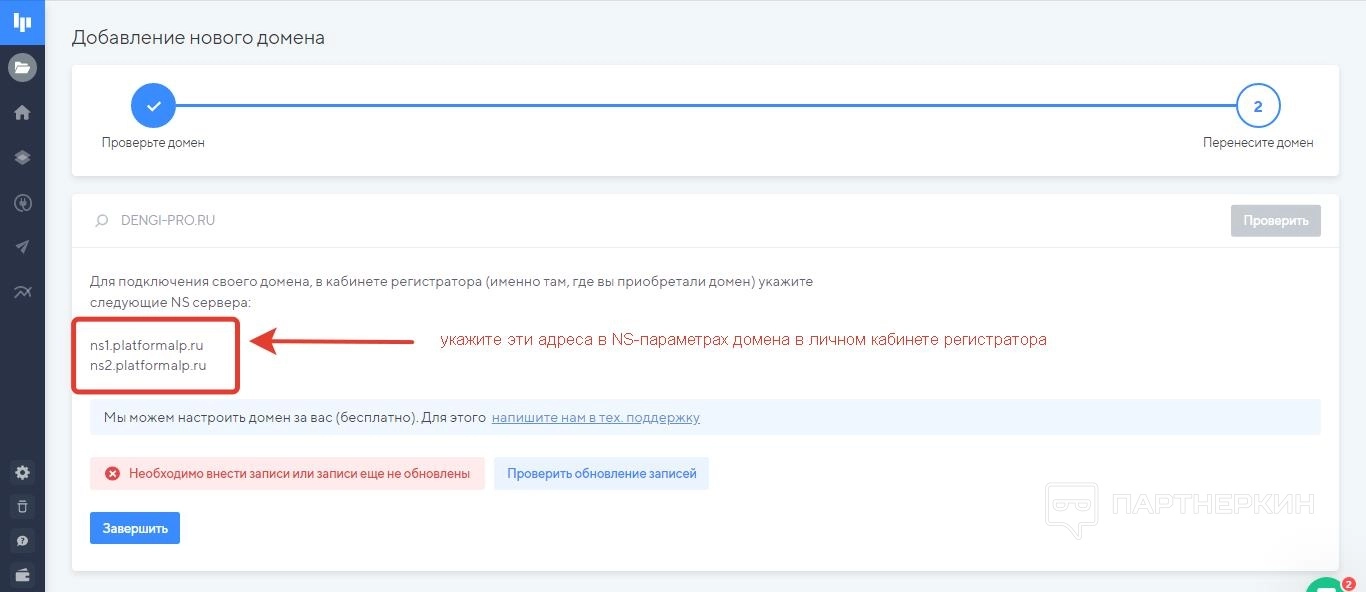The image size is (1366, 592).
Task: Open the layers icon in sidebar
Action: coord(22,158)
